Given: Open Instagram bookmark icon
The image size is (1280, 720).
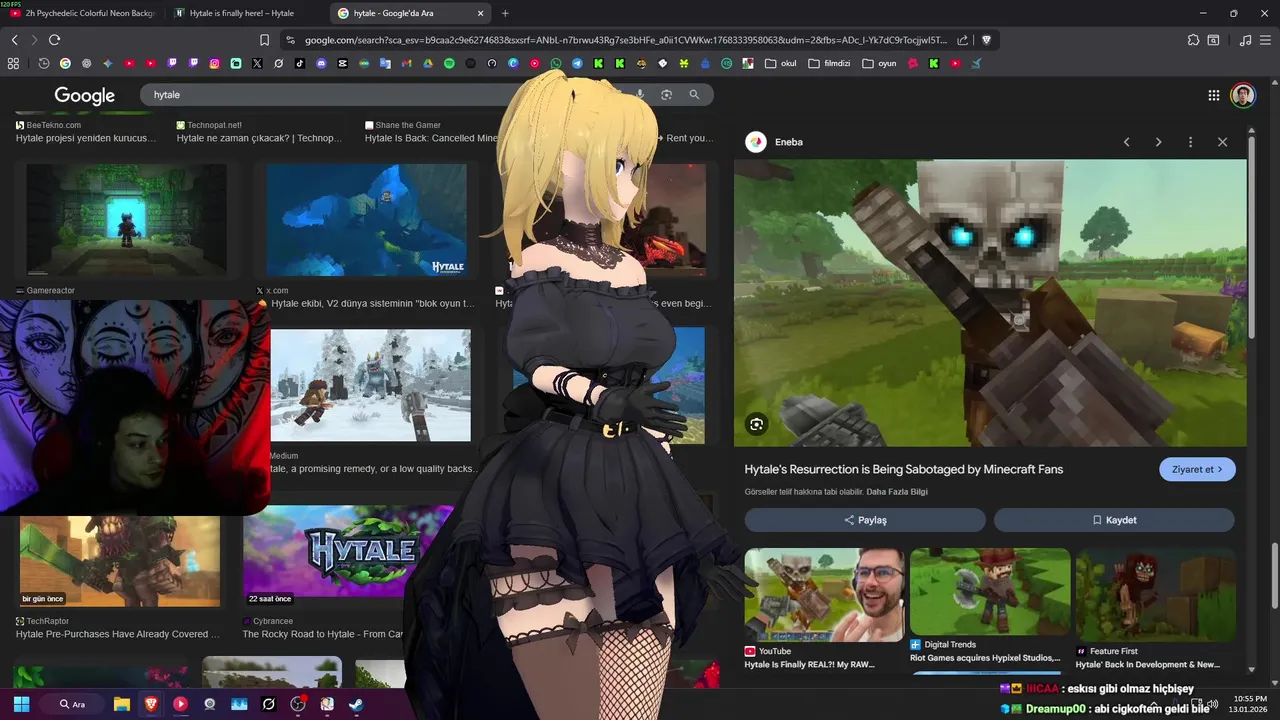Looking at the screenshot, I should click(x=214, y=63).
